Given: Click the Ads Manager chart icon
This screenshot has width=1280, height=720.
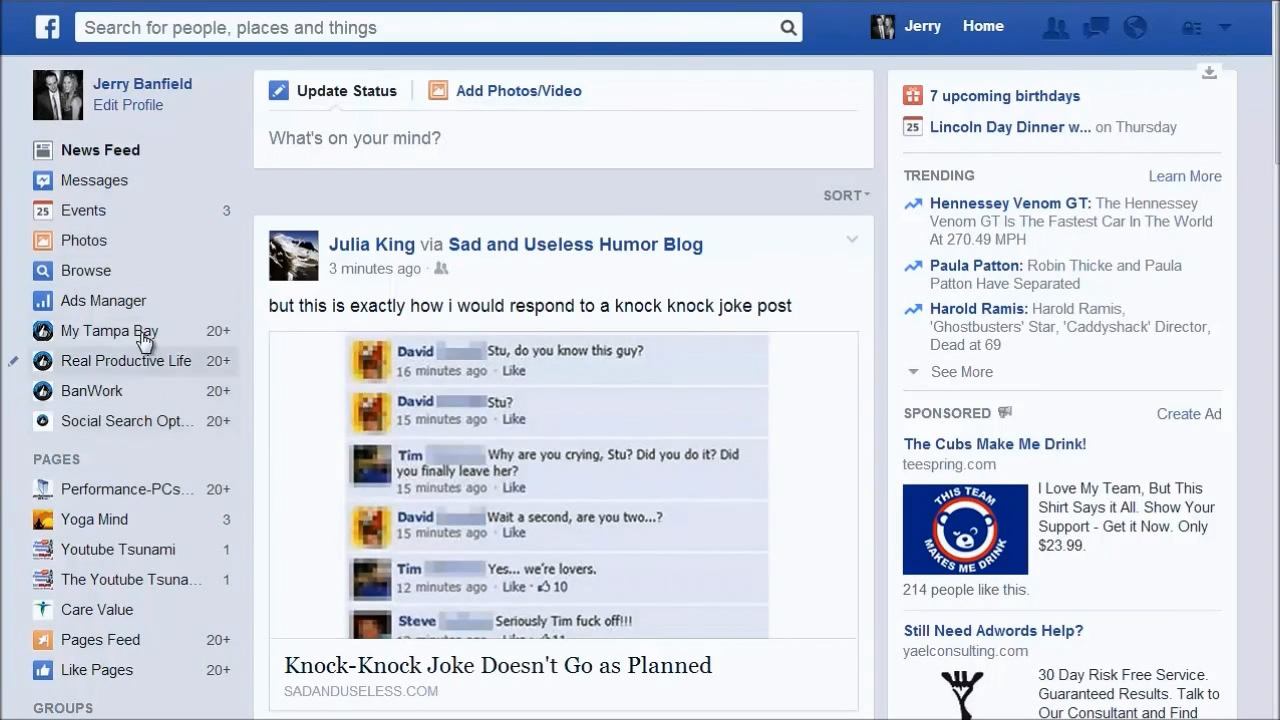Looking at the screenshot, I should (x=42, y=300).
